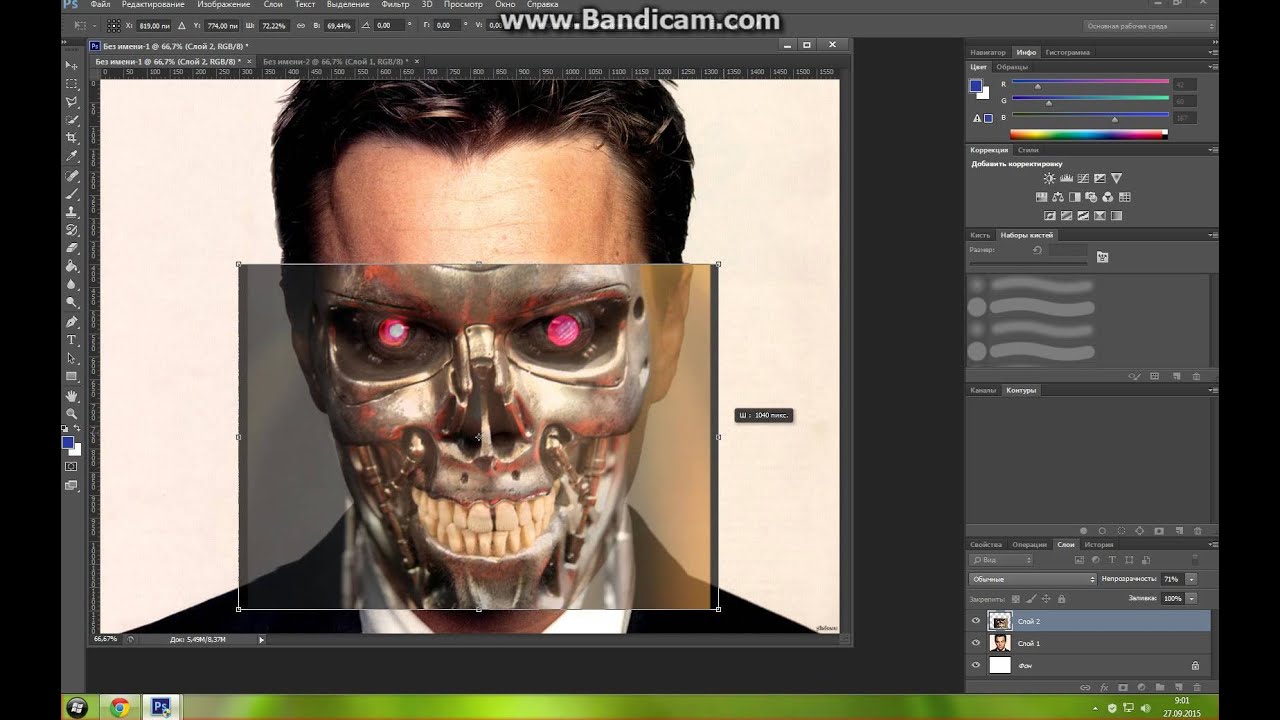Click the Слой 1 layer thumbnail
Image resolution: width=1280 pixels, height=720 pixels.
1000,643
